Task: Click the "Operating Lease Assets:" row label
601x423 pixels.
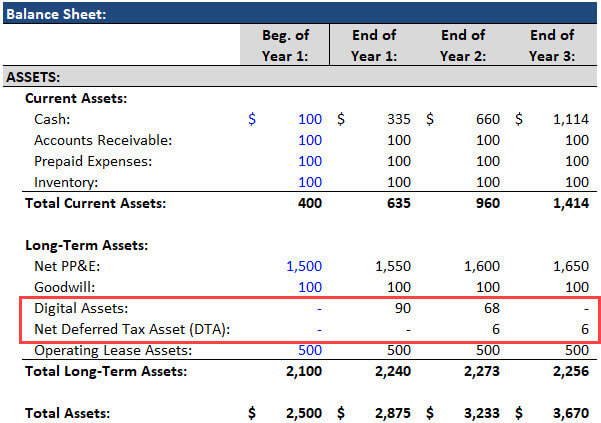Action: pos(113,350)
